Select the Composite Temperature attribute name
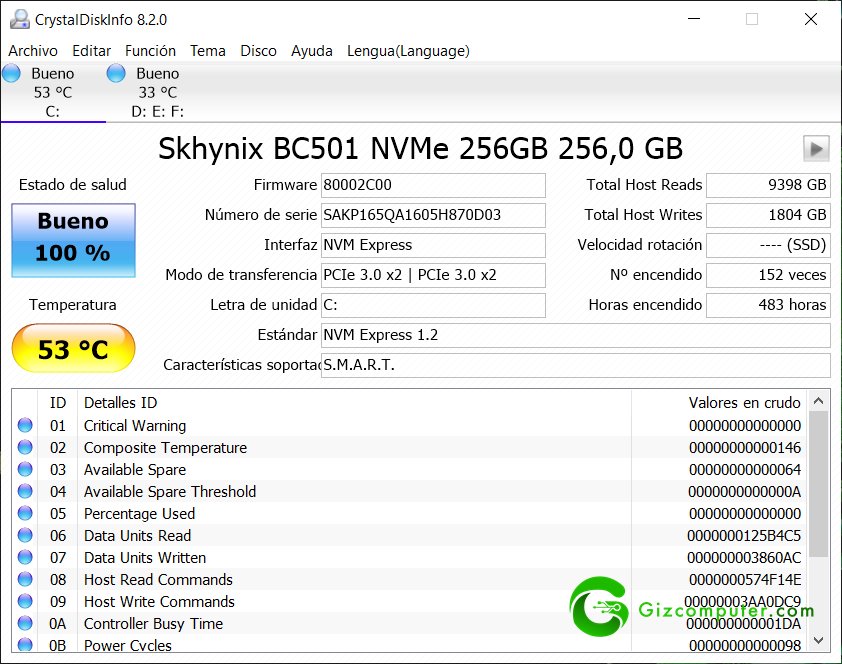This screenshot has height=664, width=842. click(x=165, y=448)
